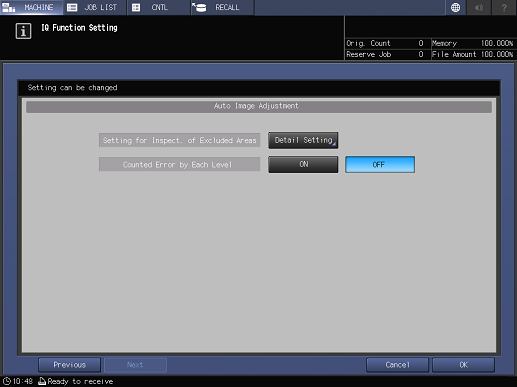Switch to the JOB LIST tab
517x387 pixels.
pos(95,7)
